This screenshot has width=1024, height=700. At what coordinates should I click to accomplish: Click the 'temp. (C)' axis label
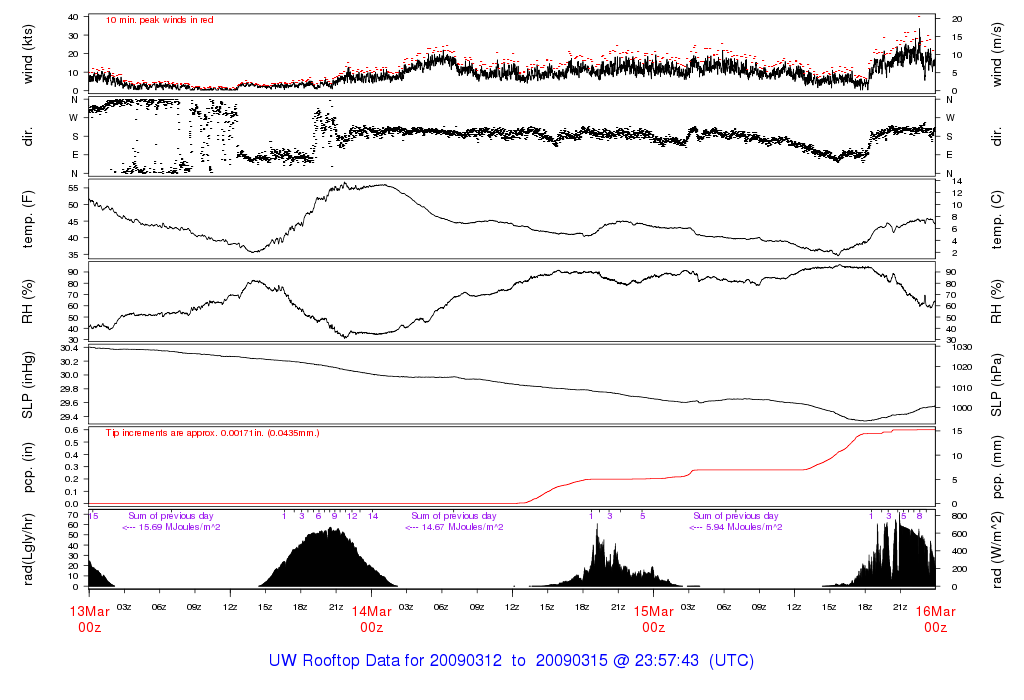click(x=996, y=220)
